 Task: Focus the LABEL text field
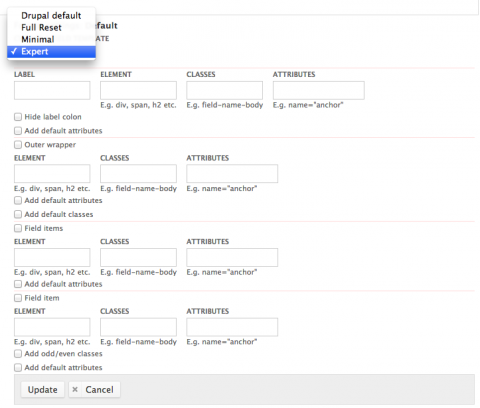coord(52,90)
